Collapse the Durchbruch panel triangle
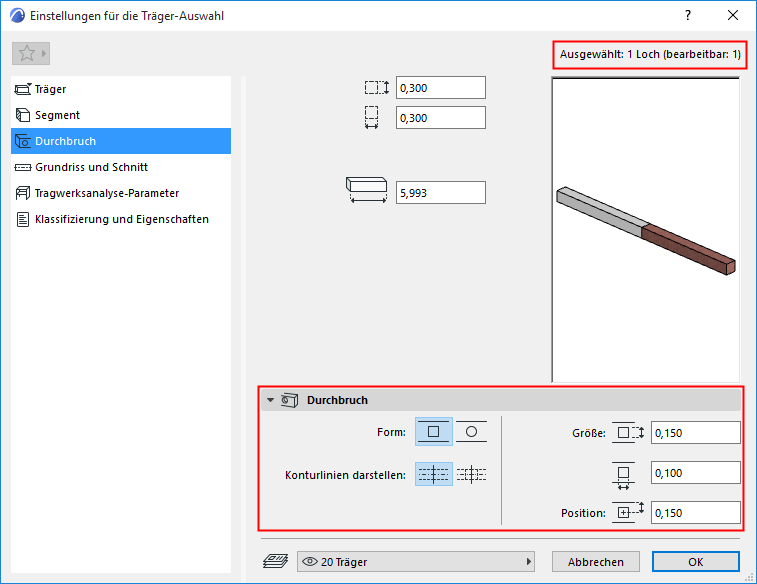 click(x=270, y=400)
